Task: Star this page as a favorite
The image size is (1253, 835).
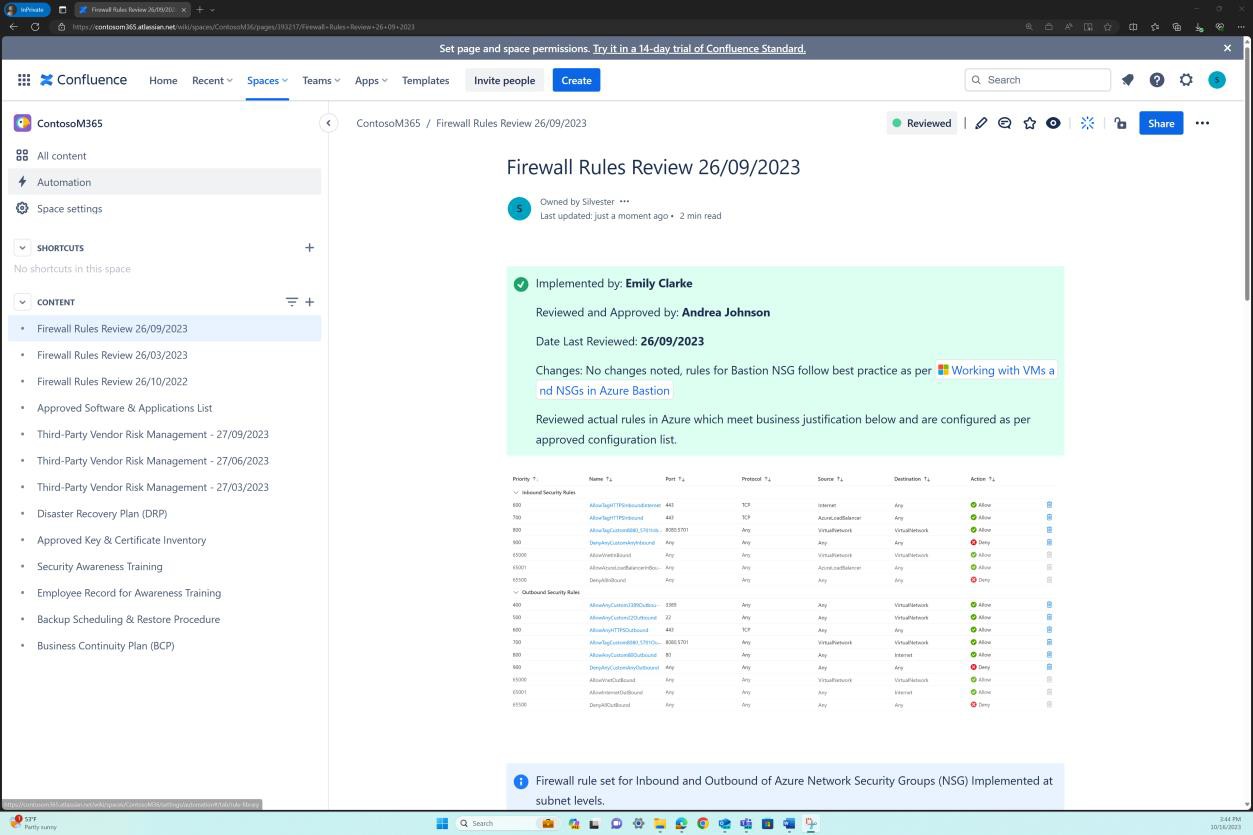Action: pyautogui.click(x=1029, y=123)
